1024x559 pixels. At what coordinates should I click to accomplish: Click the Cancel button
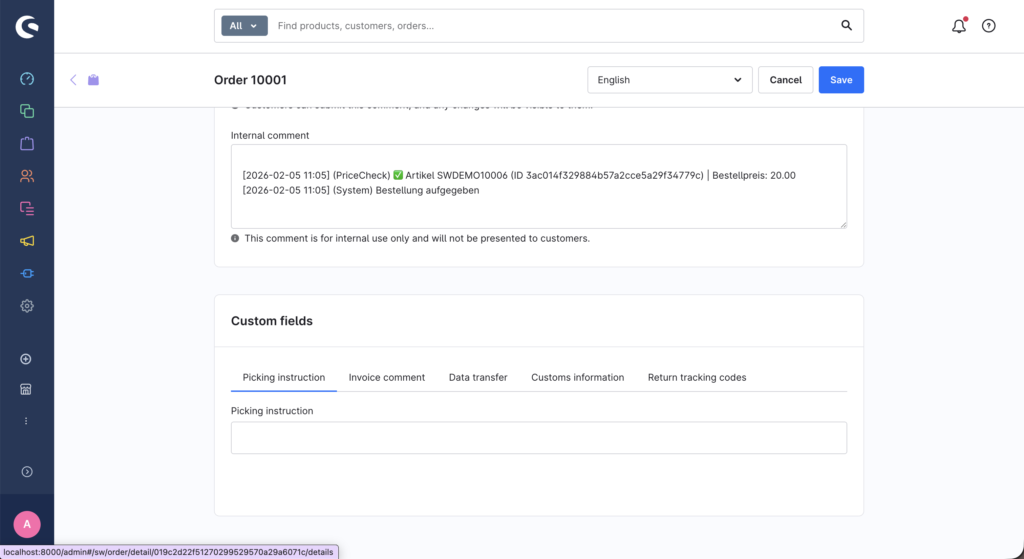point(785,80)
